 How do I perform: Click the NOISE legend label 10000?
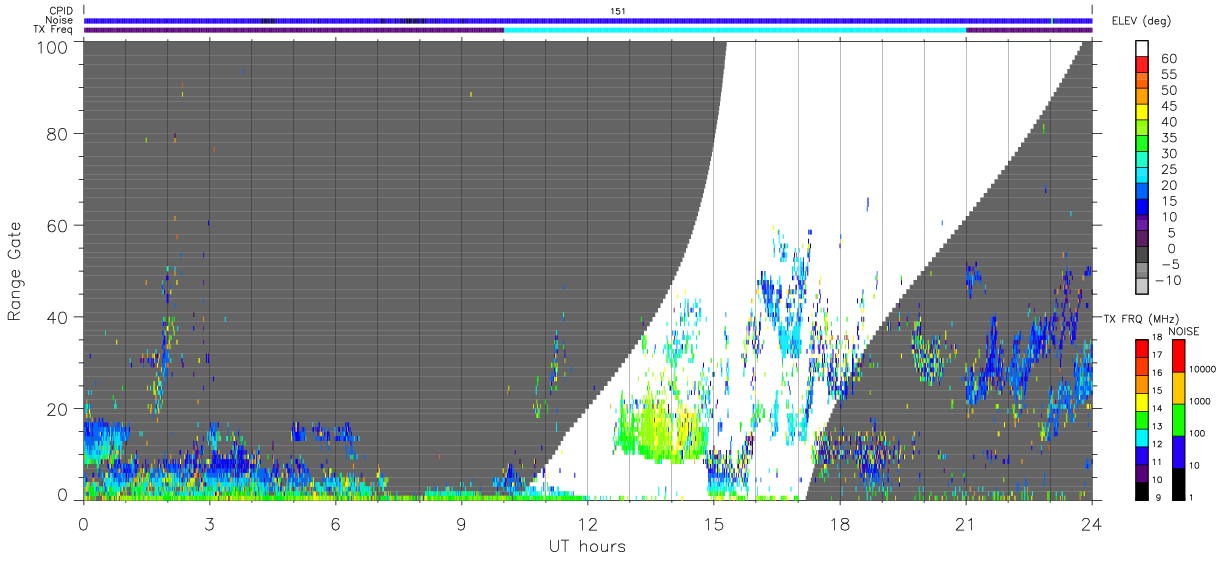(x=1201, y=369)
